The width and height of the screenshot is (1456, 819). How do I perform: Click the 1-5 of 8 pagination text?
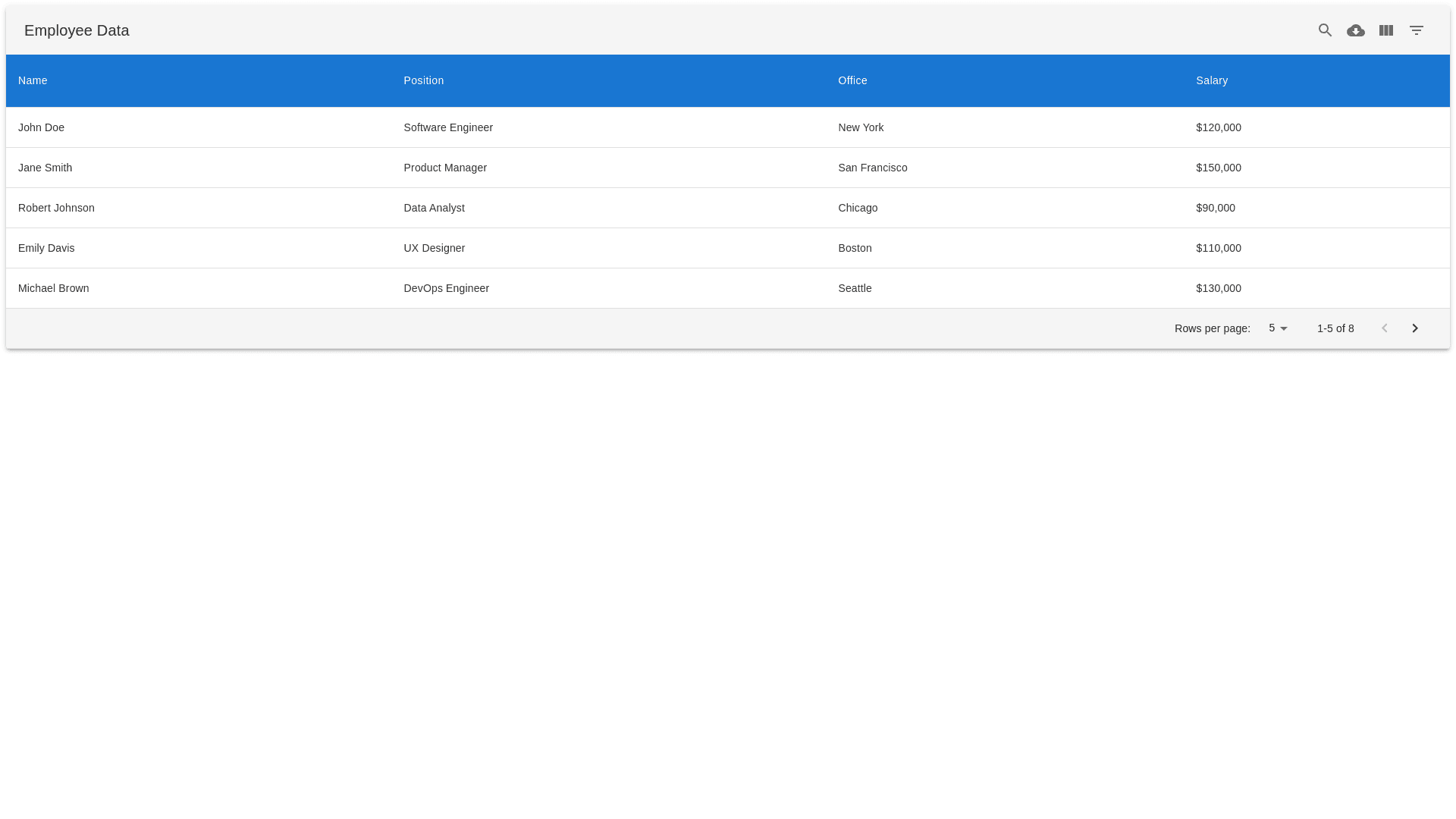click(x=1335, y=328)
